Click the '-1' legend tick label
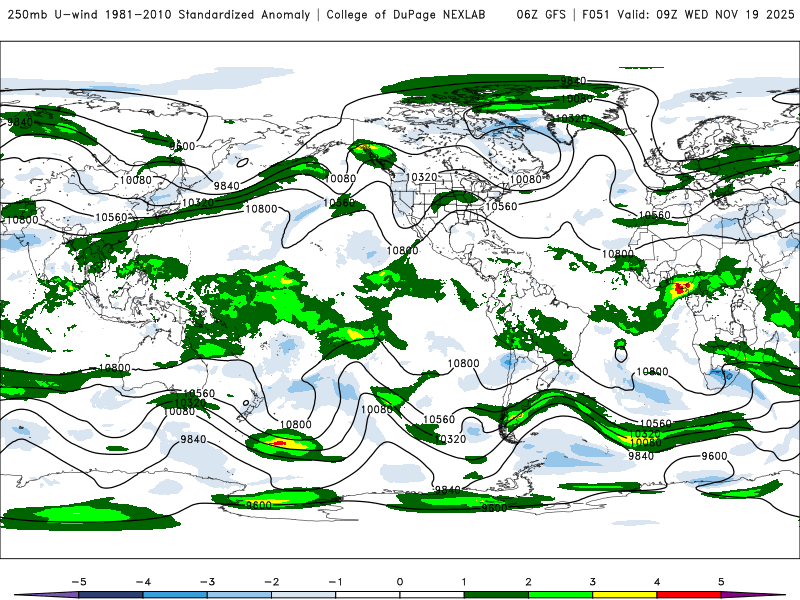 [335, 582]
